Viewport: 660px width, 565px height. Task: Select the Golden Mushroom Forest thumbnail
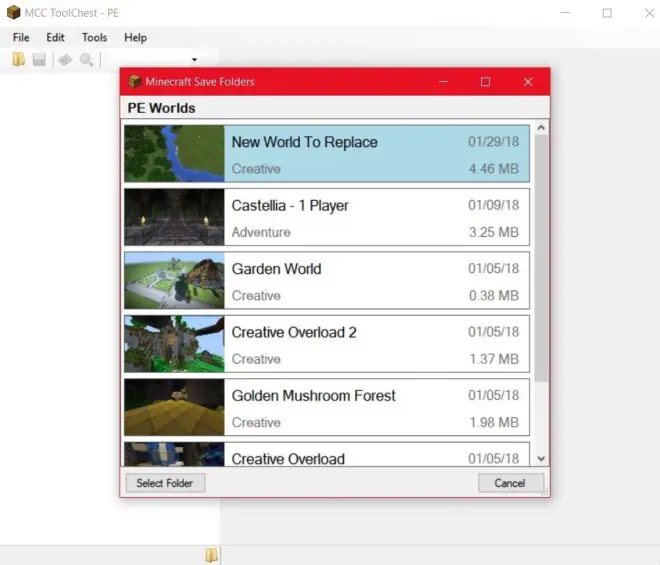(x=174, y=407)
